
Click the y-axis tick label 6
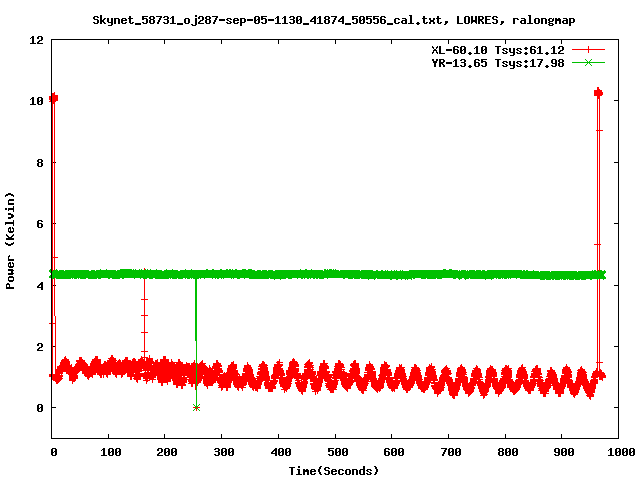click(40, 224)
